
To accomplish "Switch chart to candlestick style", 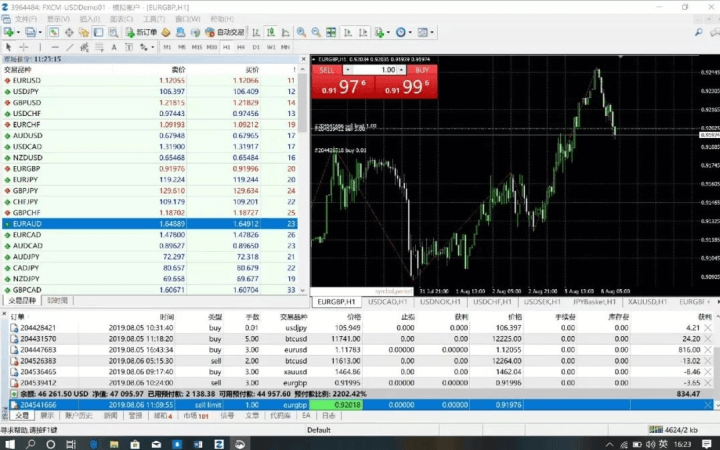I will [271, 32].
